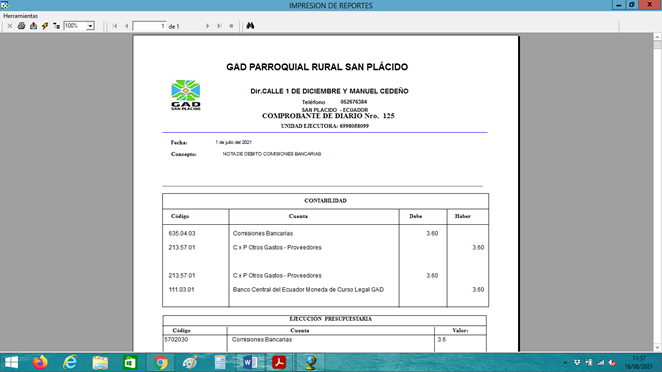Image resolution: width=662 pixels, height=372 pixels.
Task: Click the title 'GAD PARROQUIAL RURAL SAN PLÁCIDO'
Action: pos(317,67)
